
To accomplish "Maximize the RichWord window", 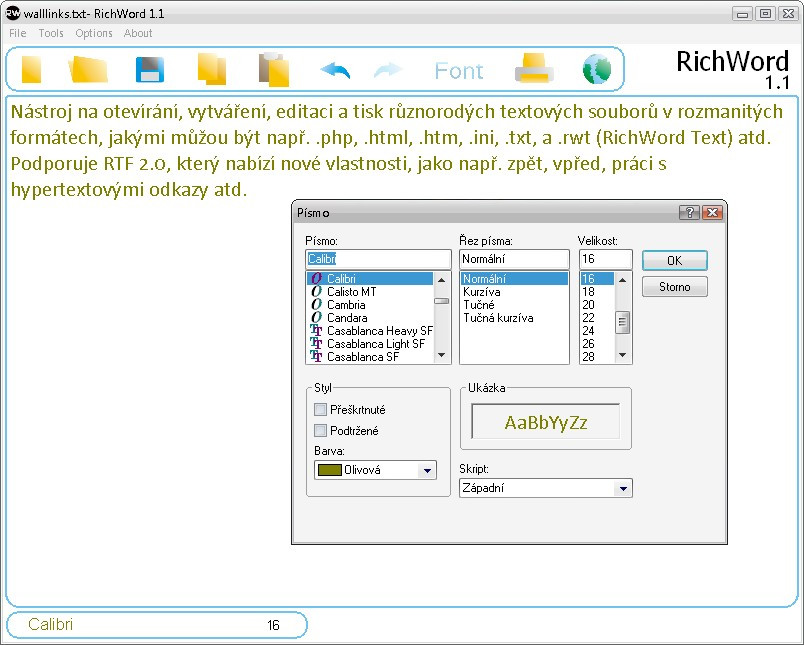I will pos(765,14).
